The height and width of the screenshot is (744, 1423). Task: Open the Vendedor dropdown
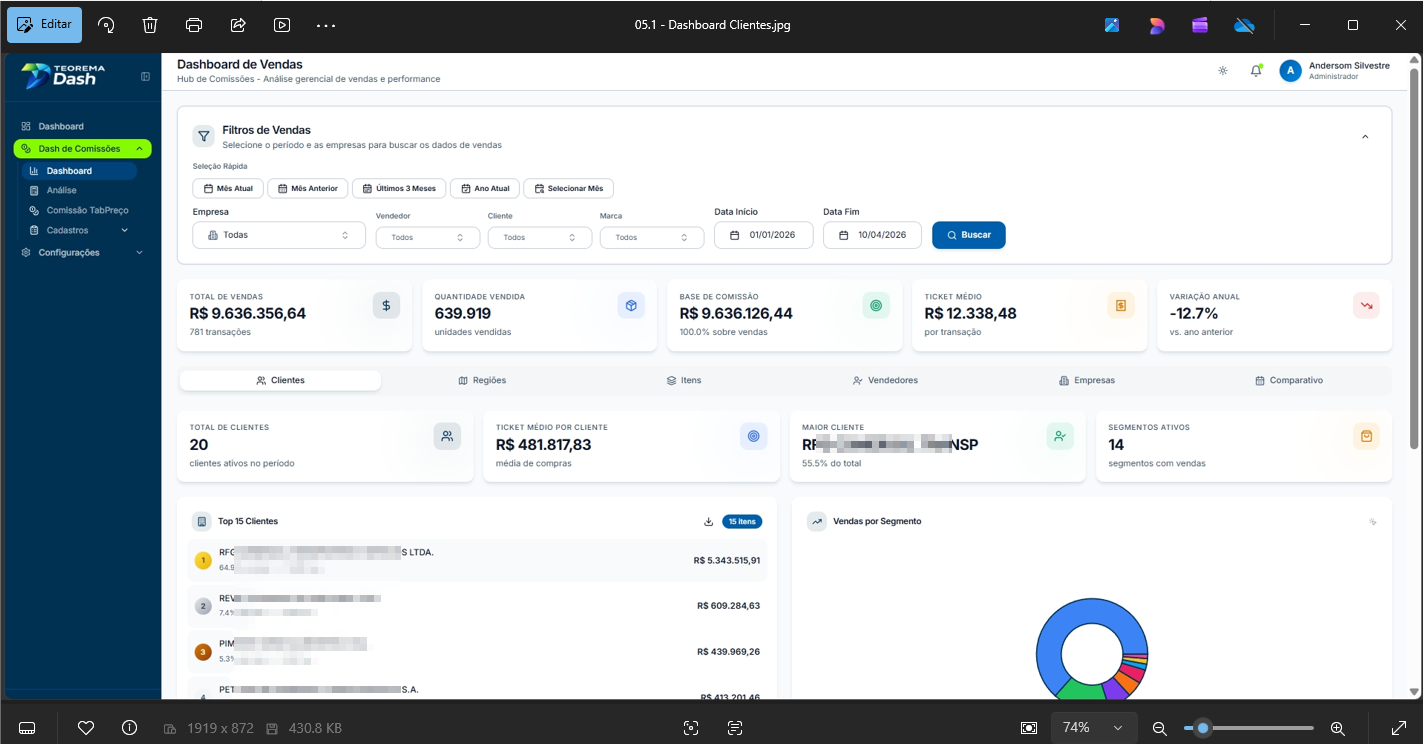428,238
